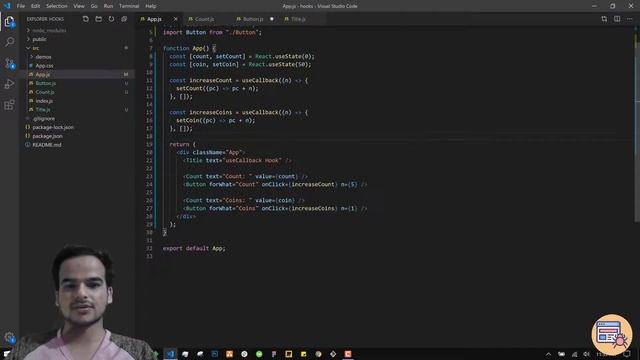Click 'function App()' declaration line
This screenshot has width=640, height=360.
pyautogui.click(x=189, y=48)
